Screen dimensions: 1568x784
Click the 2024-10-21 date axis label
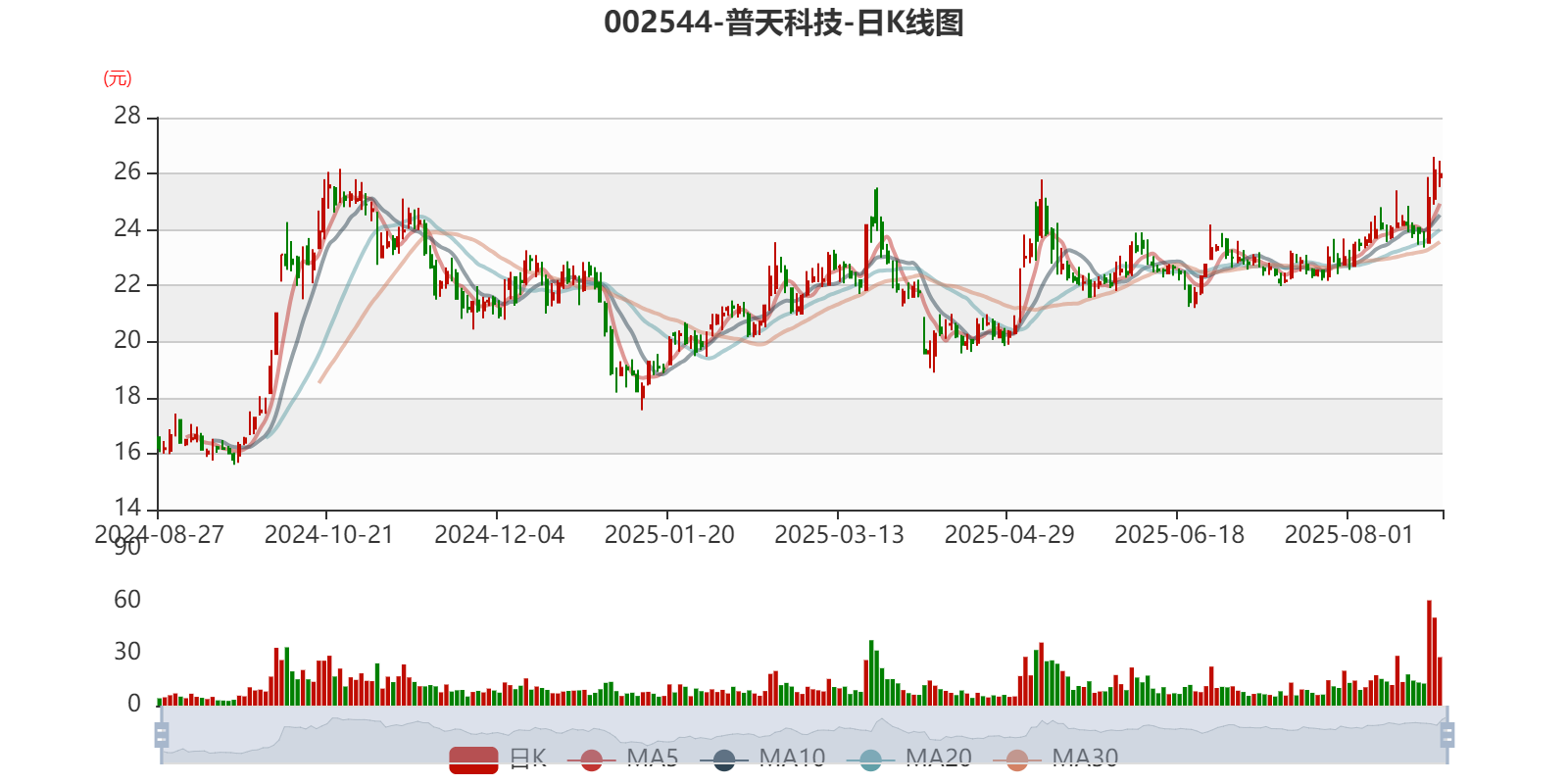[x=328, y=535]
